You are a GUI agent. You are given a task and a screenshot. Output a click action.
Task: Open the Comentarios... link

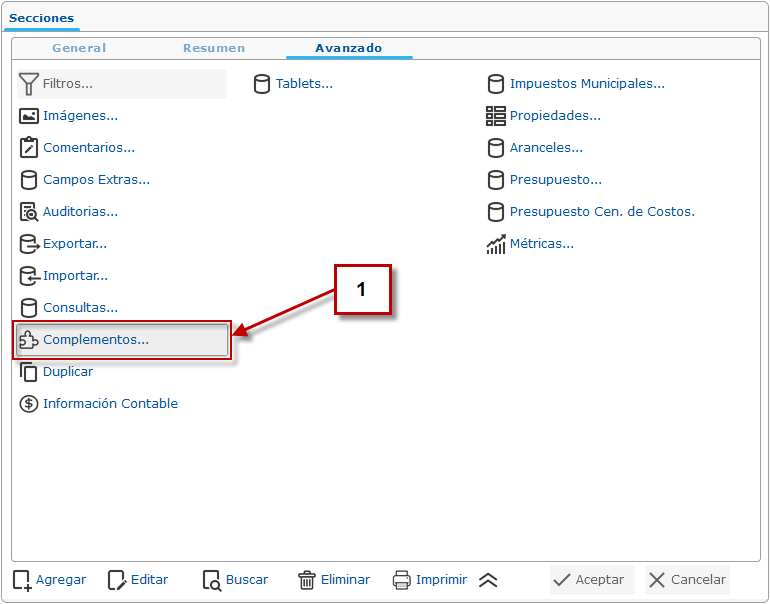tap(89, 148)
